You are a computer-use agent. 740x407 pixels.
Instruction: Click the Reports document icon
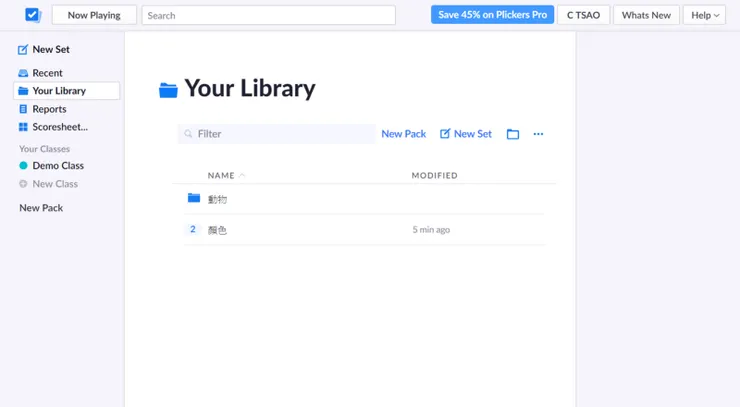click(x=23, y=109)
